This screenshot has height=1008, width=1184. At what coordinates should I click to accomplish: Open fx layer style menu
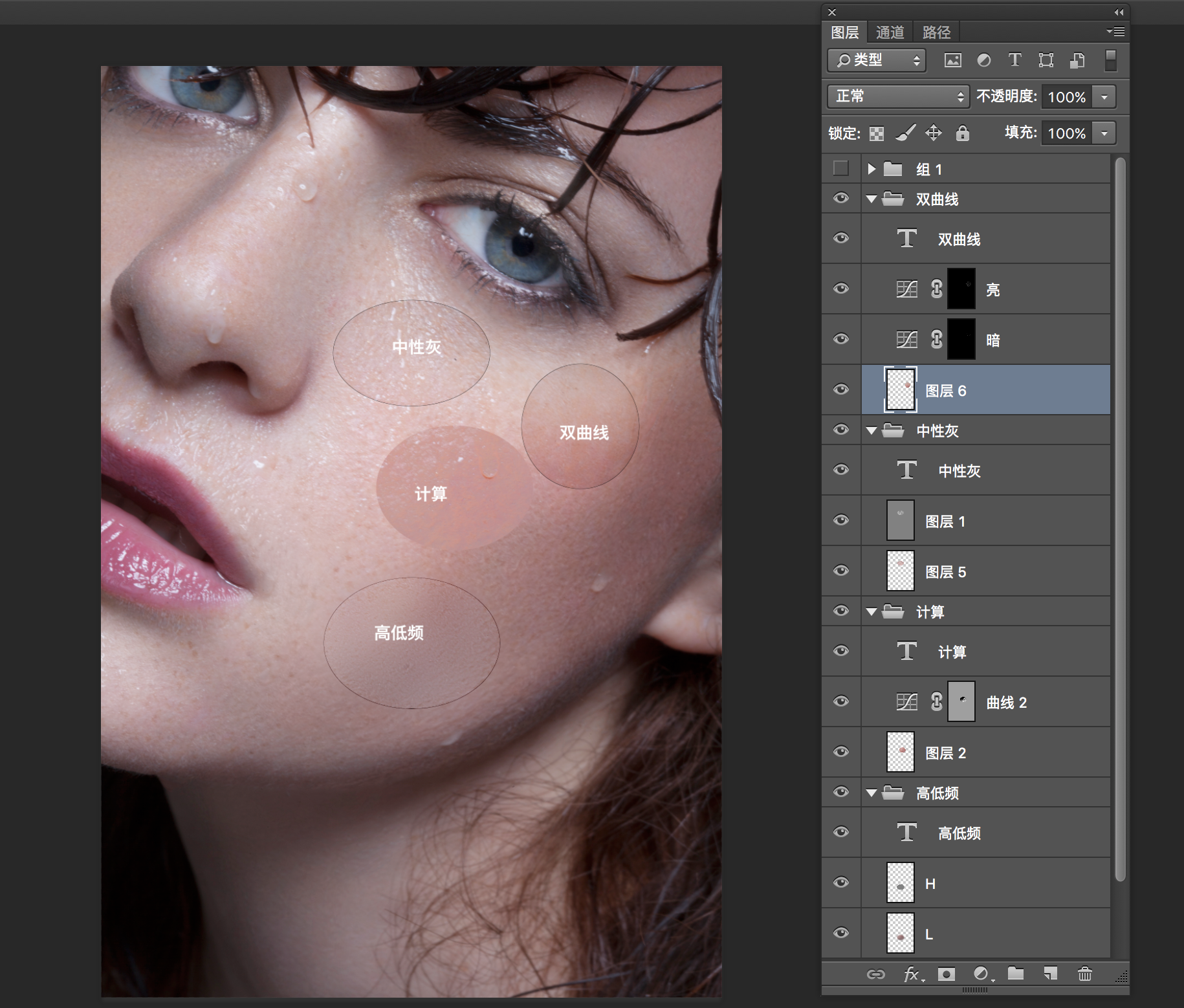click(912, 974)
